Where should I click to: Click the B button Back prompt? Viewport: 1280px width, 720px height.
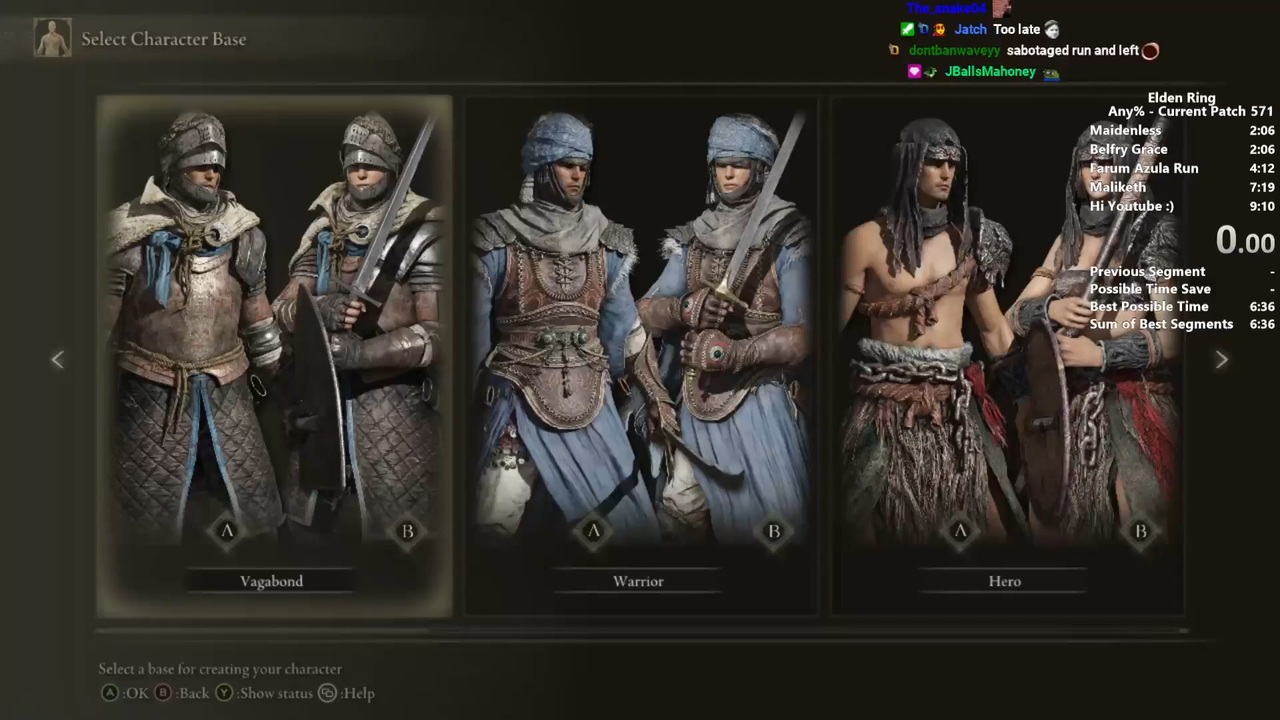[x=181, y=693]
